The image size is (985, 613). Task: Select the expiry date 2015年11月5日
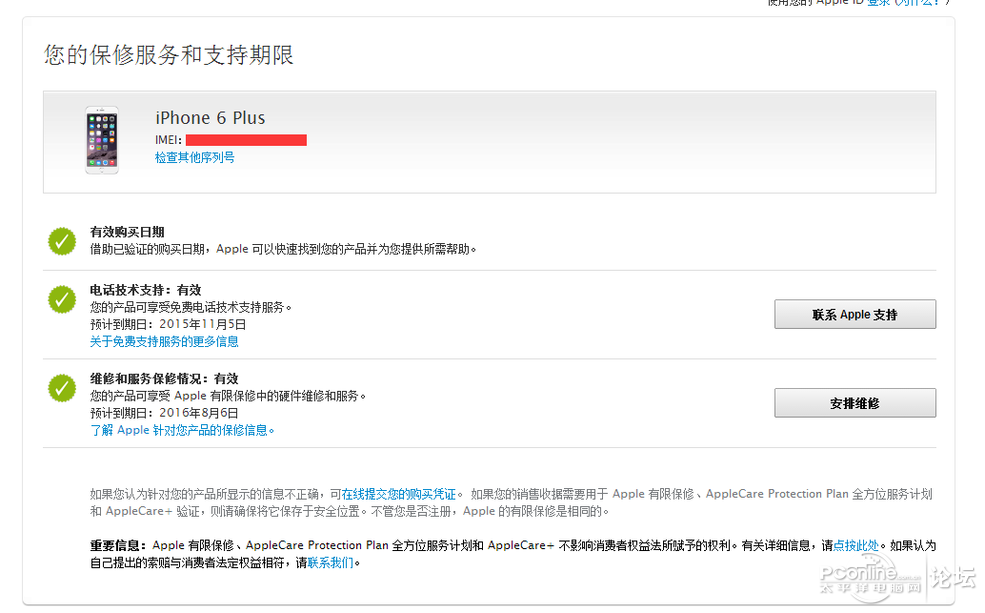[202, 325]
